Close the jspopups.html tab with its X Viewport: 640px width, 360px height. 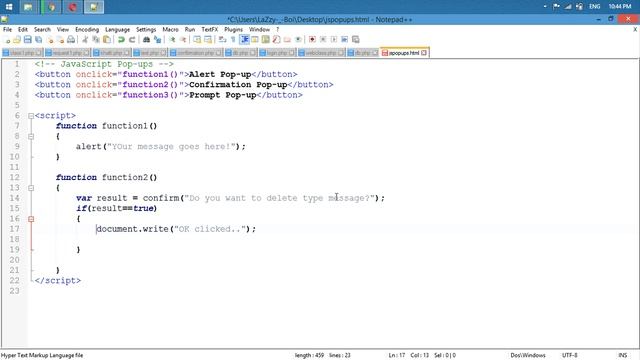point(424,53)
